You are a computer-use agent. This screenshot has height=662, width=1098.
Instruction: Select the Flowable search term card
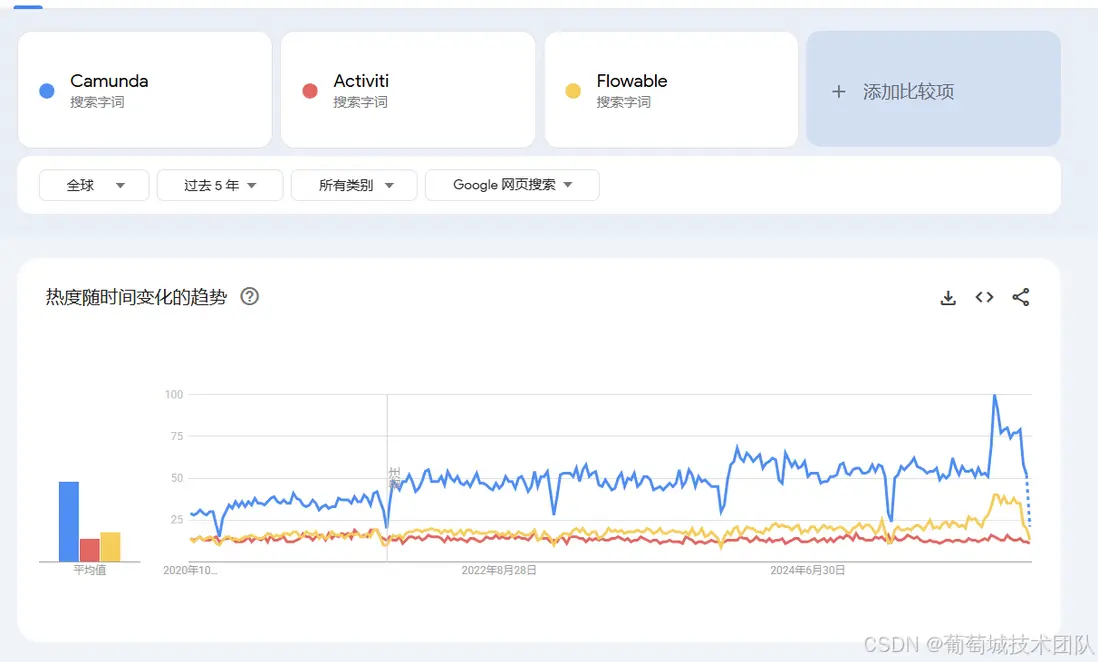[x=670, y=89]
